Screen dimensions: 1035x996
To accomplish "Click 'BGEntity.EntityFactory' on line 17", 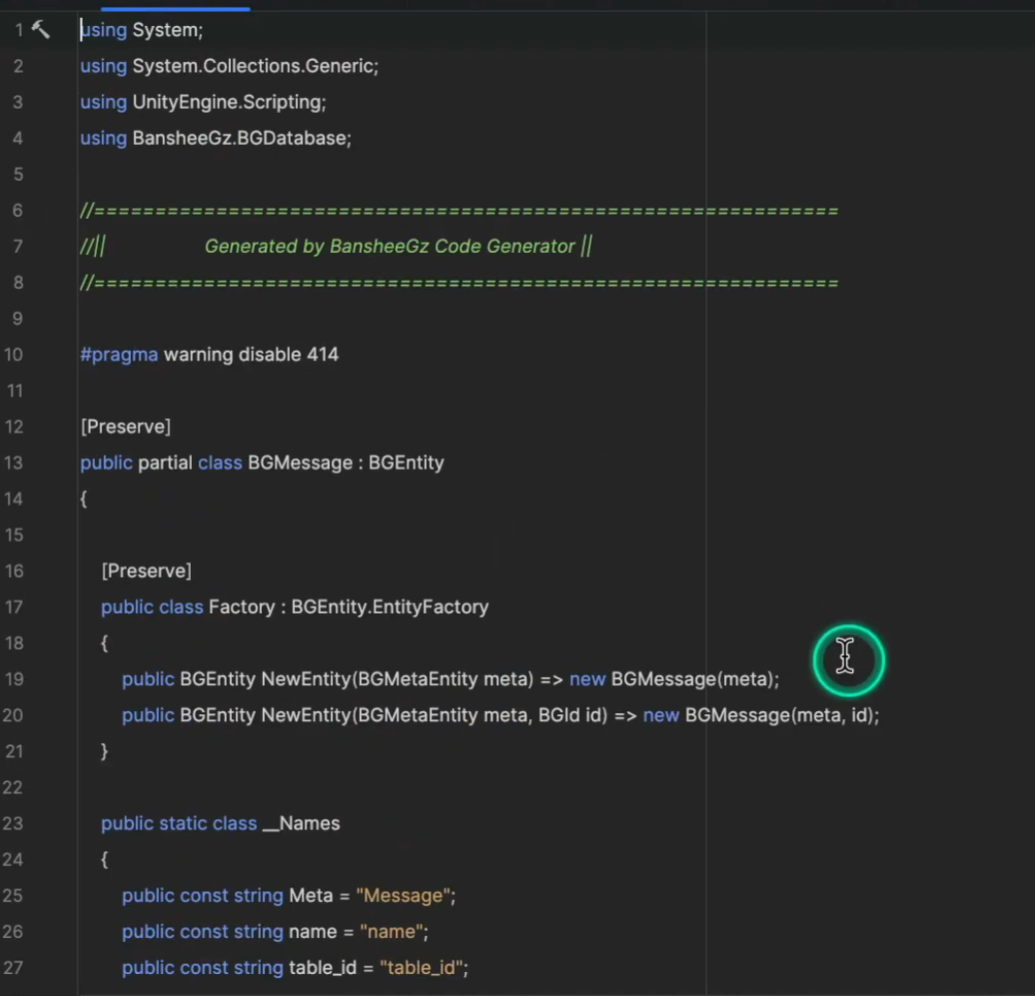I will point(389,607).
